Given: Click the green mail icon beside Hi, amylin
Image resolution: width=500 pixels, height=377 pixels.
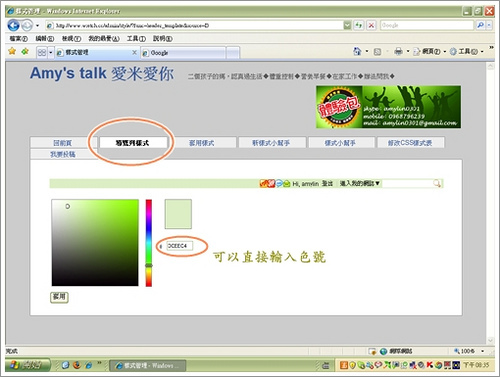Looking at the screenshot, I should (287, 183).
